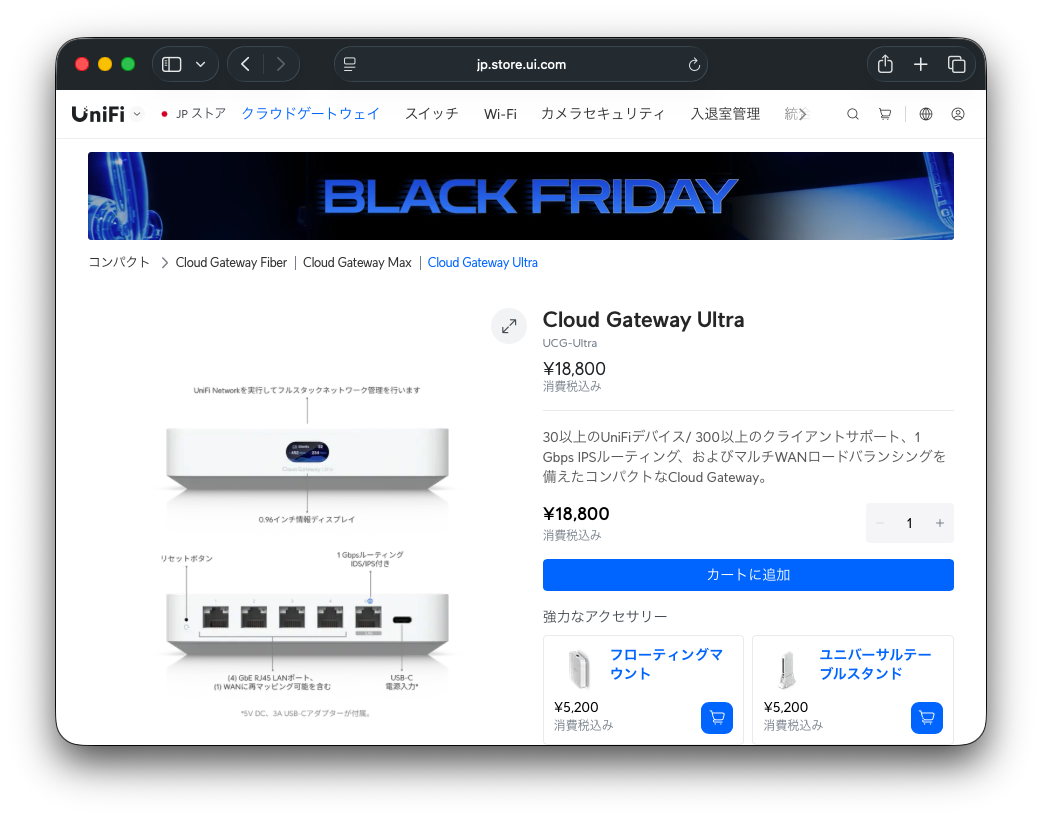
Task: Toggle the Safari sidebar
Action: [171, 64]
